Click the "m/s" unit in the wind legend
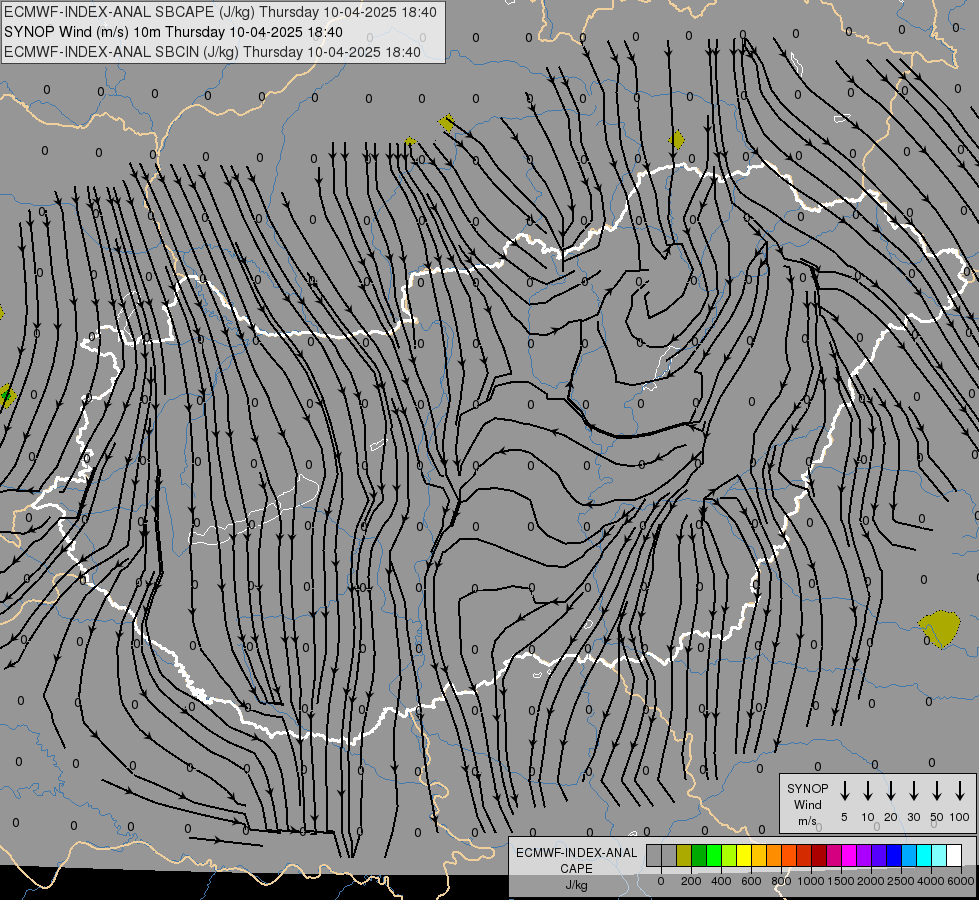The height and width of the screenshot is (900, 979). (x=807, y=821)
